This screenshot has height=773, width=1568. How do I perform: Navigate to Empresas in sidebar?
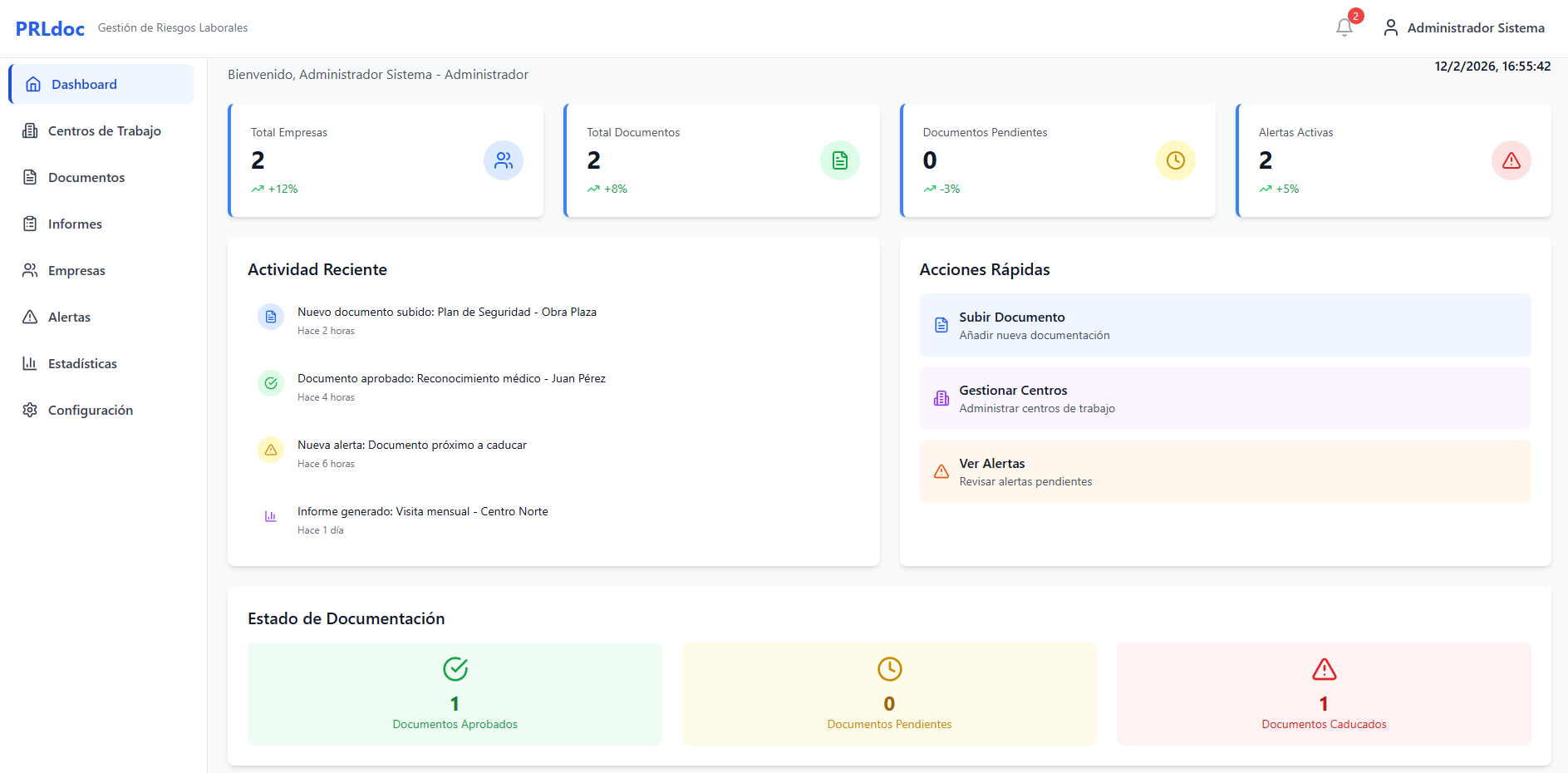tap(76, 270)
